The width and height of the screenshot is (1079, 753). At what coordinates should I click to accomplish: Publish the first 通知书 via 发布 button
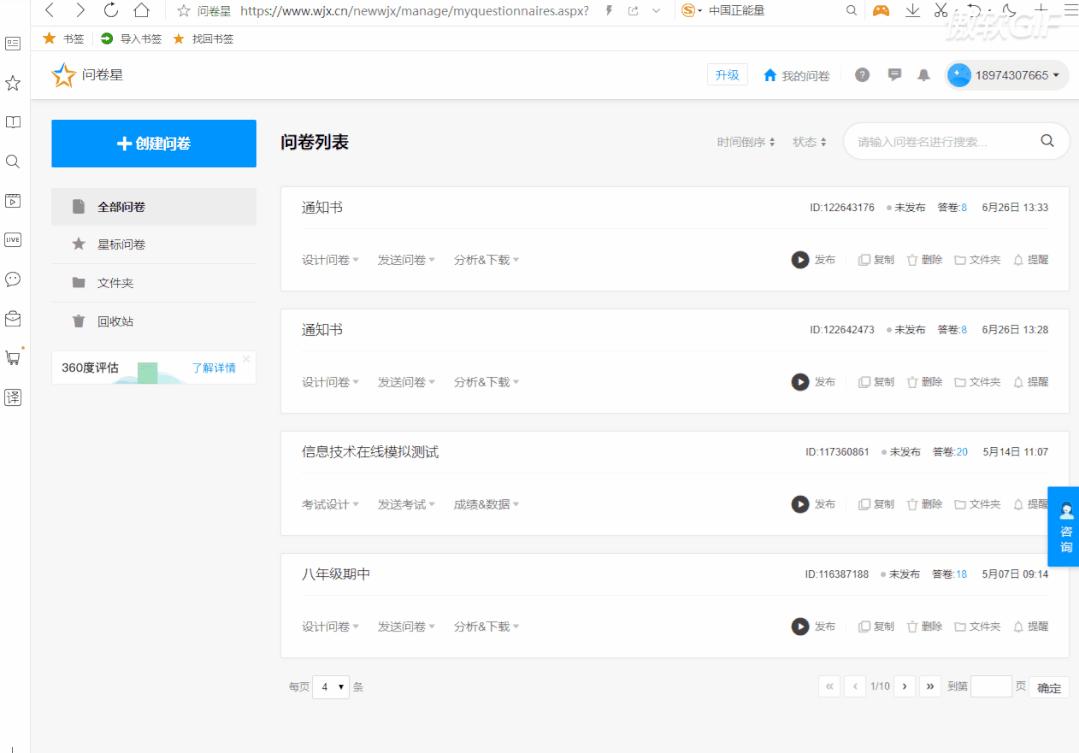pos(810,258)
